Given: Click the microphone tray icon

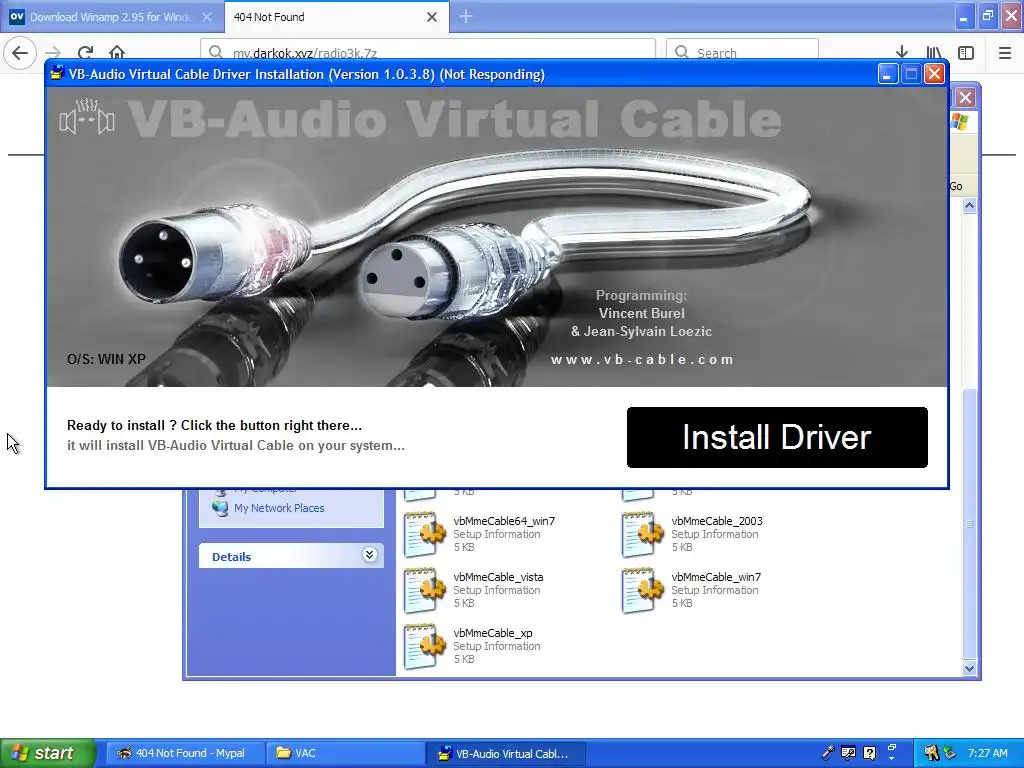Looking at the screenshot, I should pos(827,753).
